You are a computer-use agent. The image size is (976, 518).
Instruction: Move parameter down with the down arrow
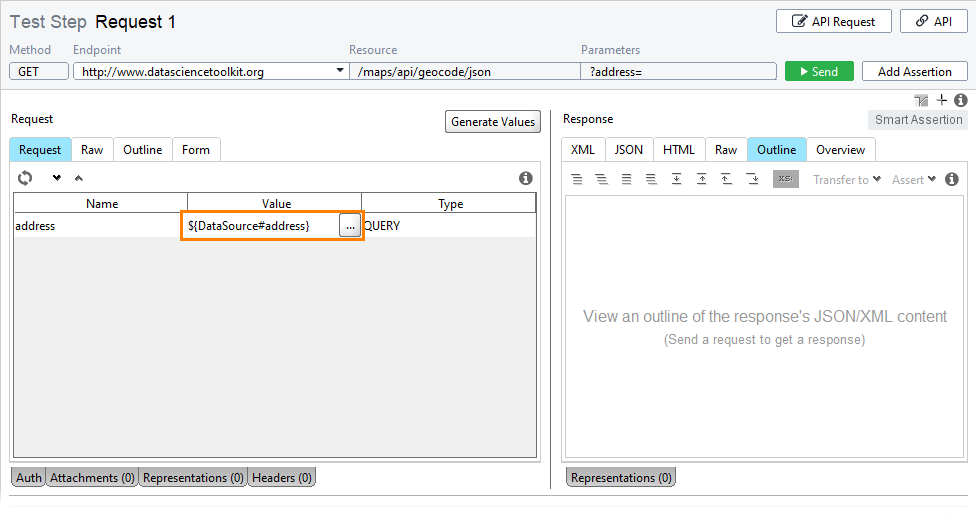click(57, 178)
